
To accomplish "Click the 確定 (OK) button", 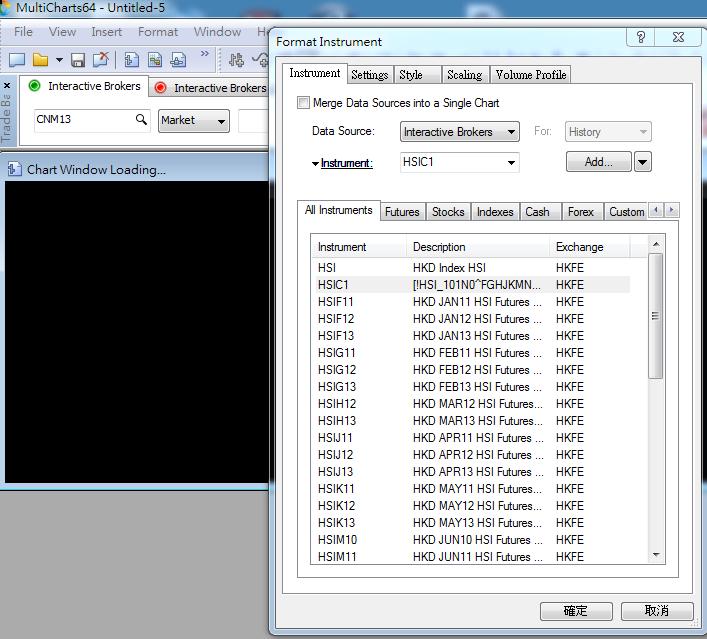I will (576, 611).
